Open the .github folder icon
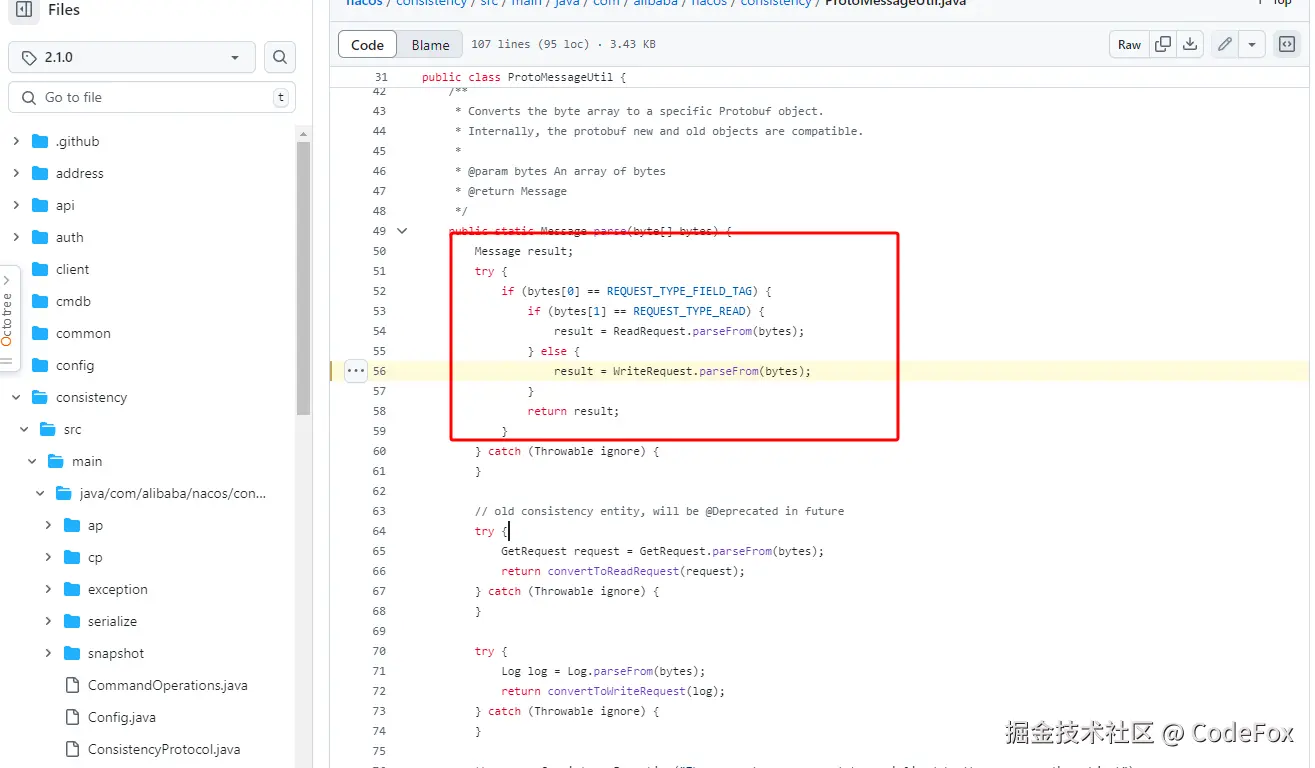 [40, 141]
